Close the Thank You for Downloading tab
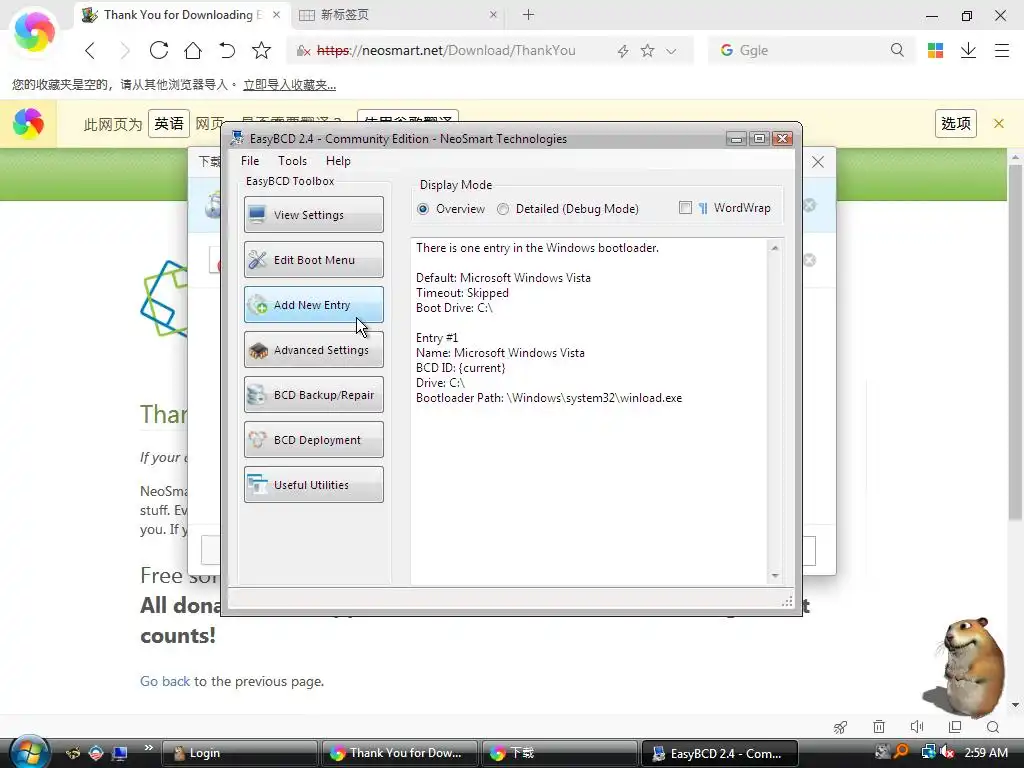This screenshot has width=1024, height=768. tap(277, 14)
